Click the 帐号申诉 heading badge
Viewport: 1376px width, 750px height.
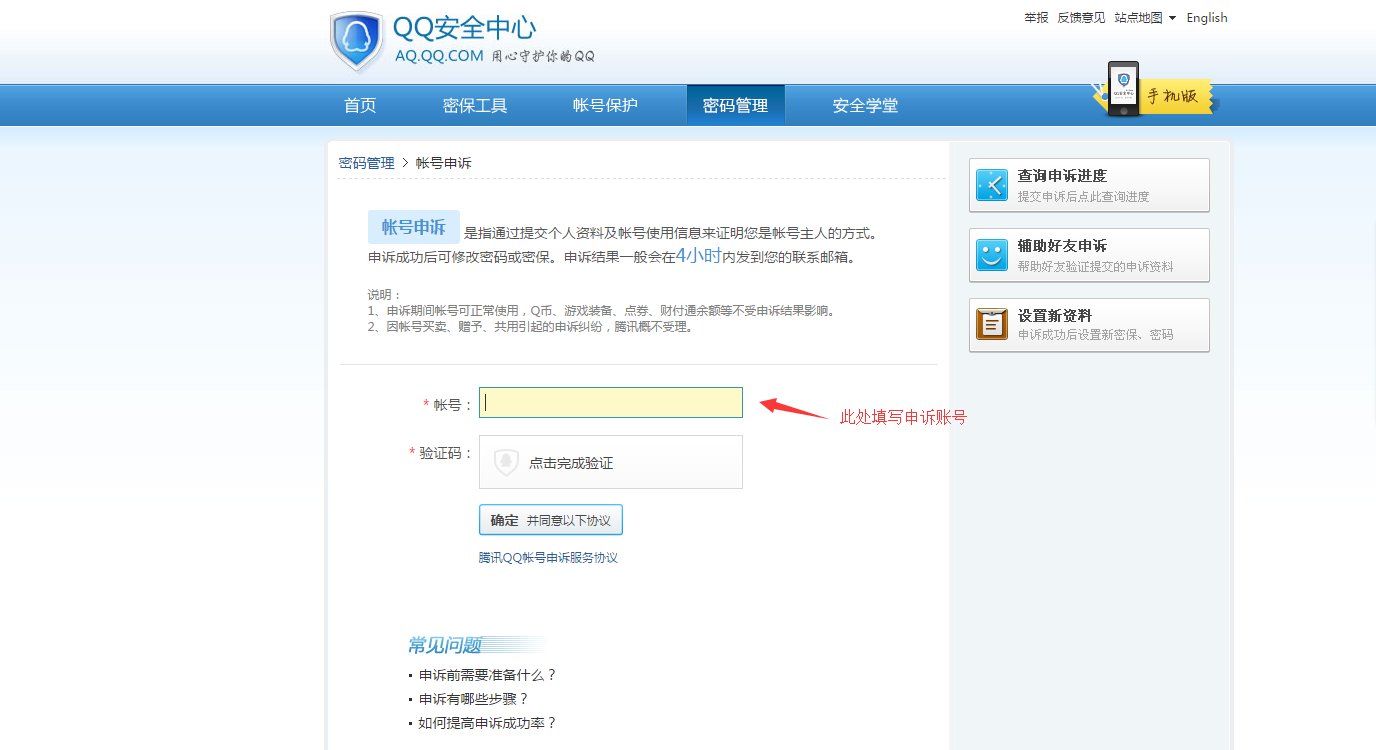click(x=414, y=227)
